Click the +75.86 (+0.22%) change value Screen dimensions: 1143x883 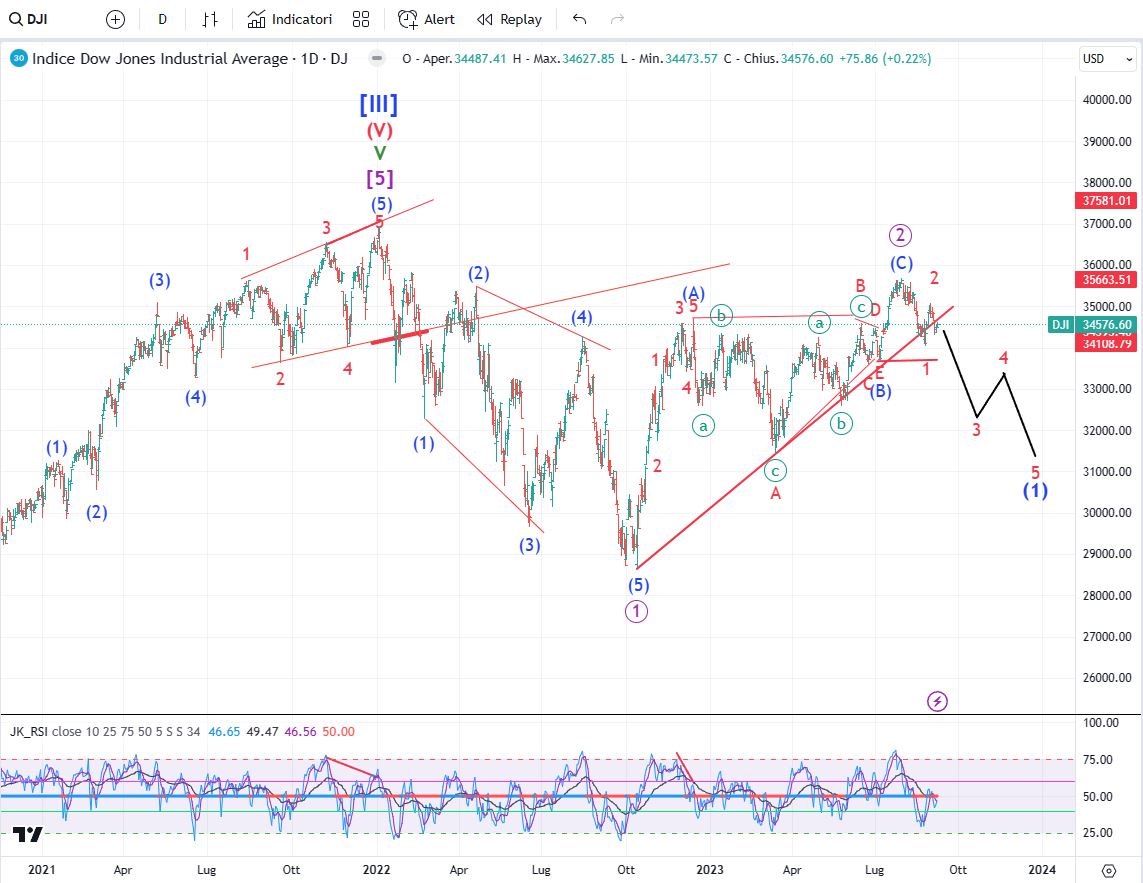tap(886, 58)
